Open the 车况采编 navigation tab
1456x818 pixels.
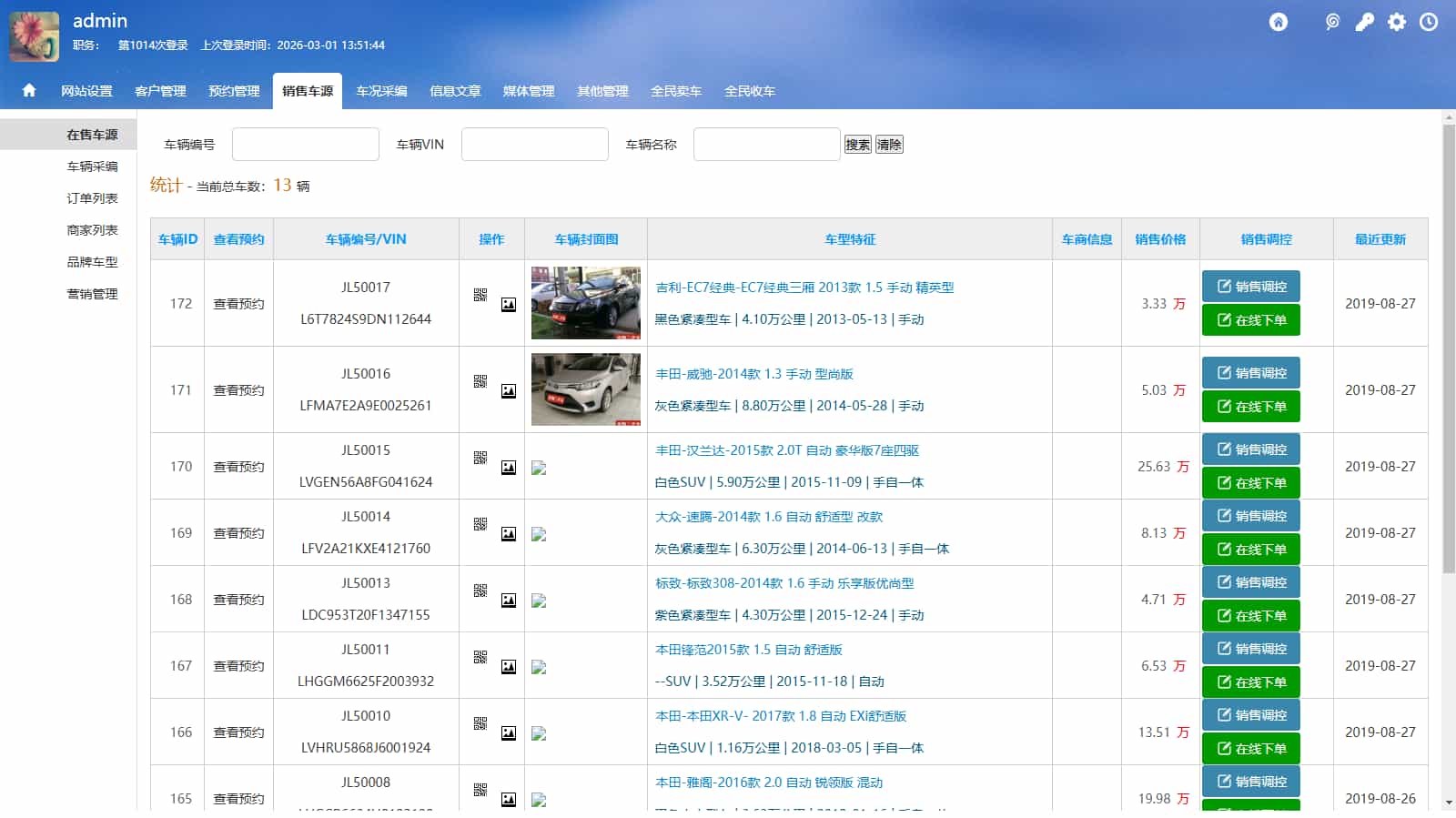click(381, 91)
